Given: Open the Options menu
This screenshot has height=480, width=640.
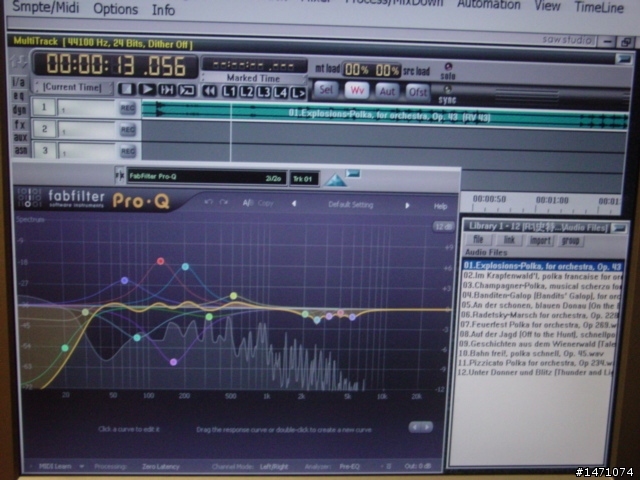Looking at the screenshot, I should [x=116, y=9].
